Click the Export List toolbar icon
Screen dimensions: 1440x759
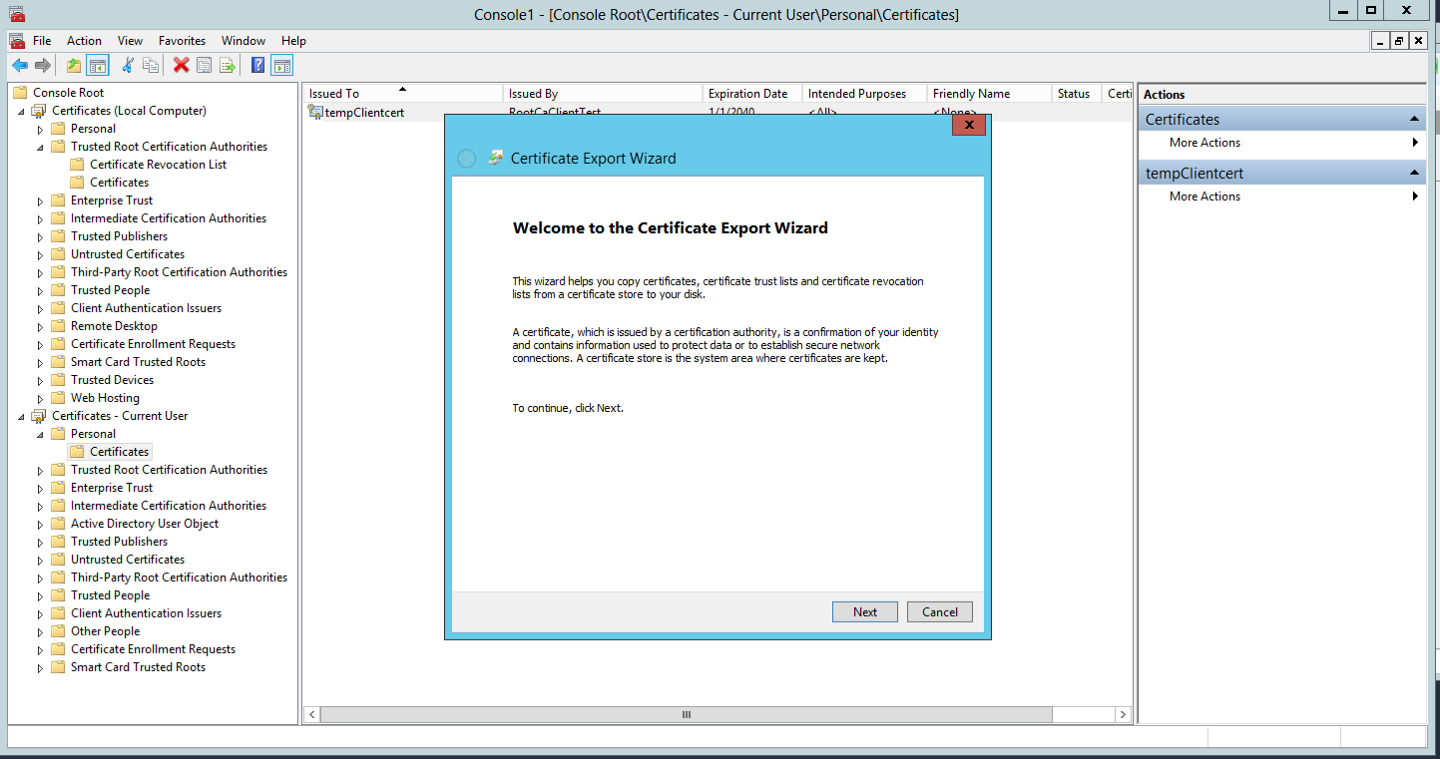click(228, 66)
